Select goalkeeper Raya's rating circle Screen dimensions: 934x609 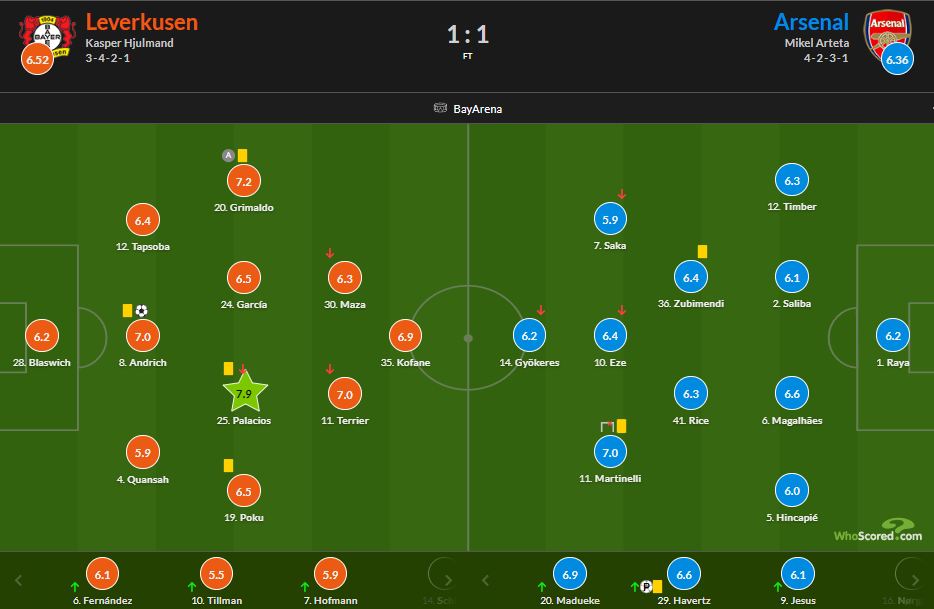pos(893,337)
